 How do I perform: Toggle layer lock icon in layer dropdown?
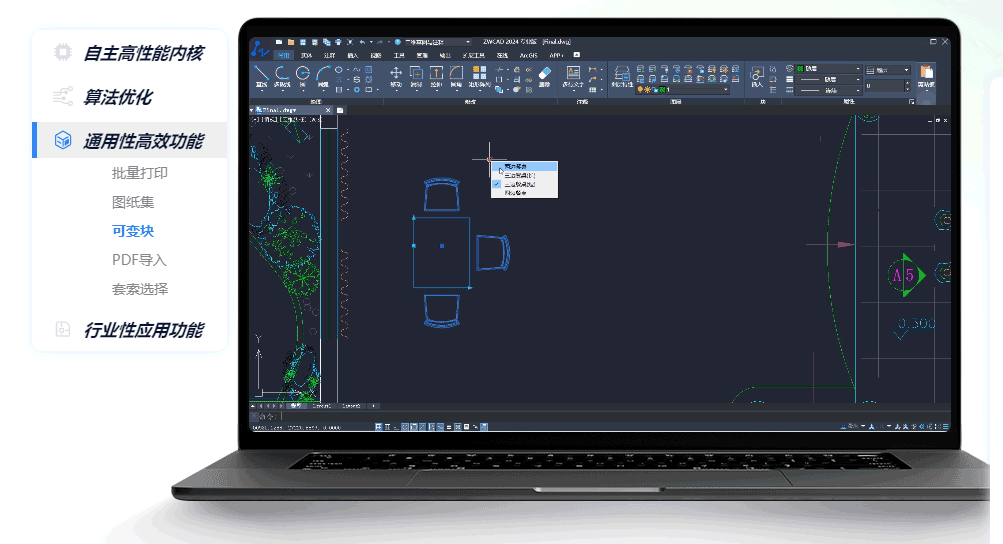point(655,90)
